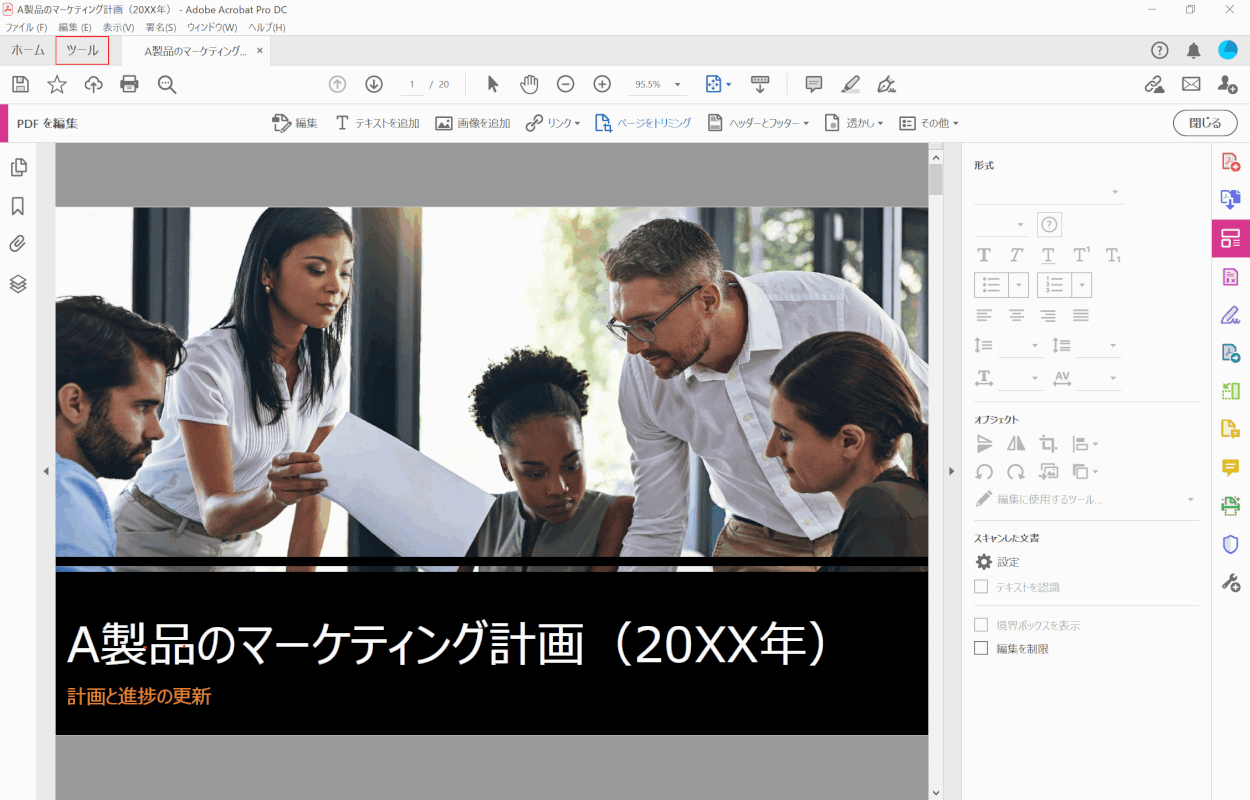Click the page number input field
This screenshot has height=800, width=1250.
(411, 84)
